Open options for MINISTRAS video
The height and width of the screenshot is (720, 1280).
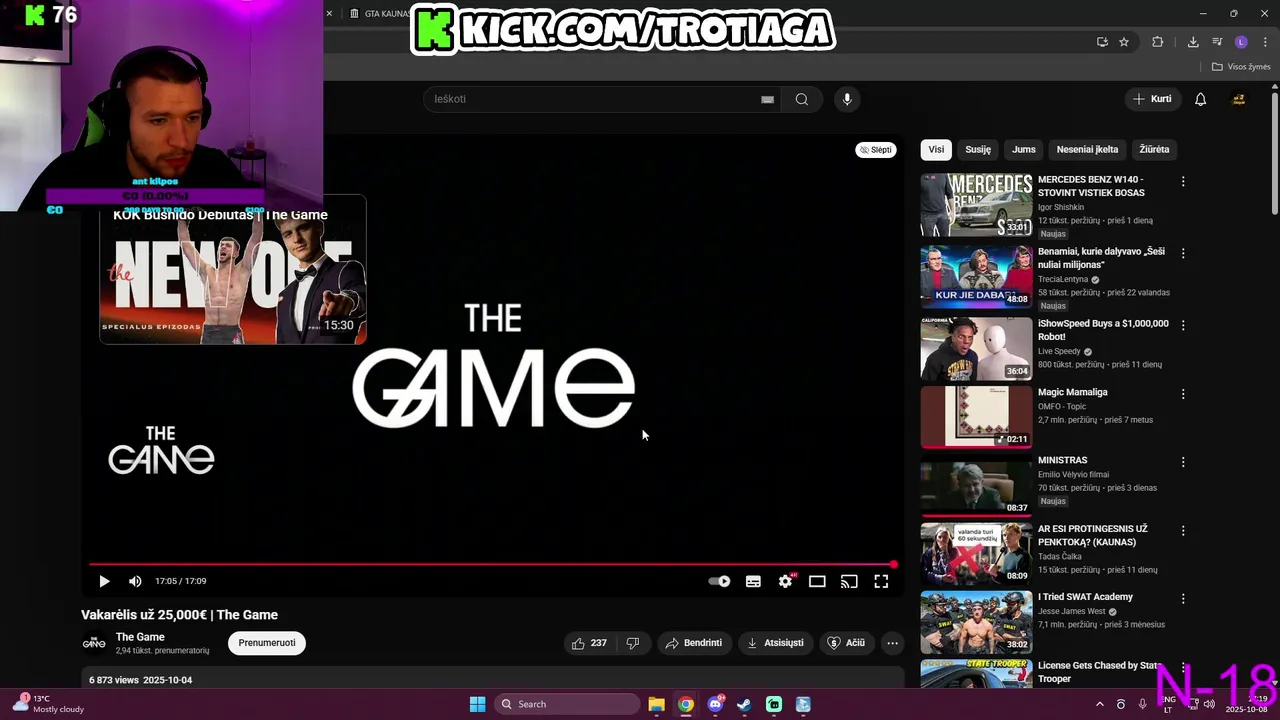(x=1183, y=462)
